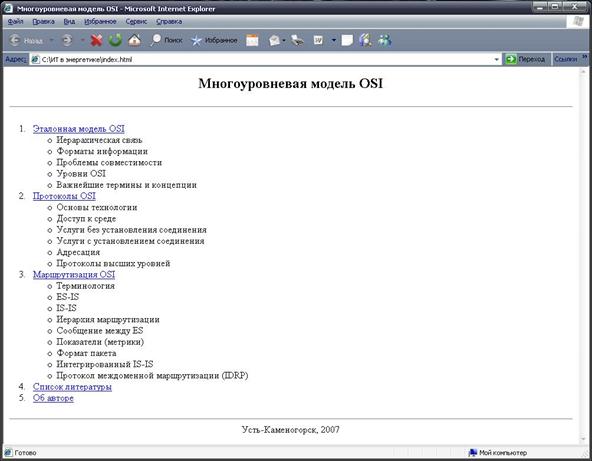Open Избранное star favorites toolbar button

click(214, 40)
